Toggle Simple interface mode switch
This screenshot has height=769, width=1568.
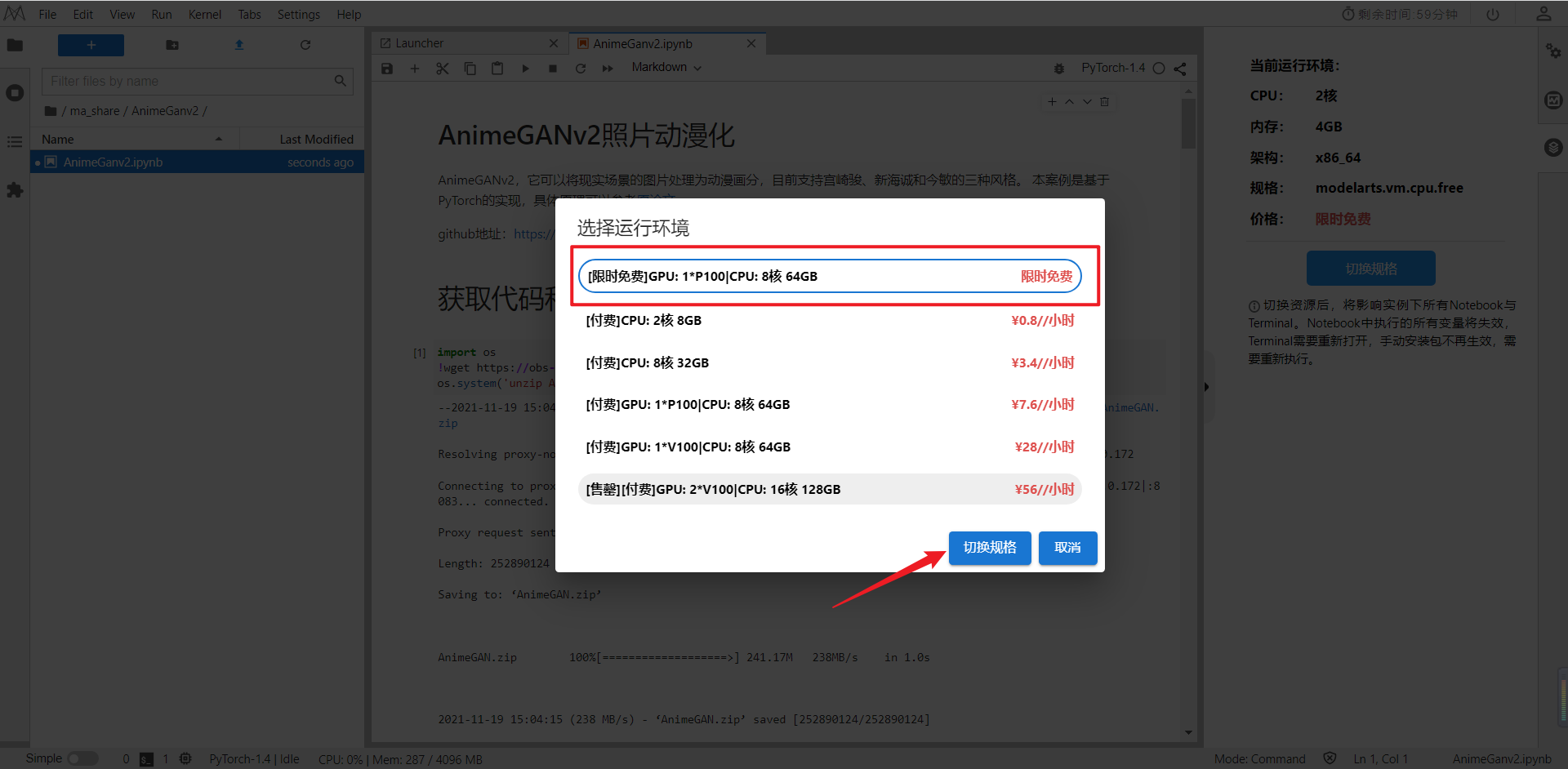[82, 759]
